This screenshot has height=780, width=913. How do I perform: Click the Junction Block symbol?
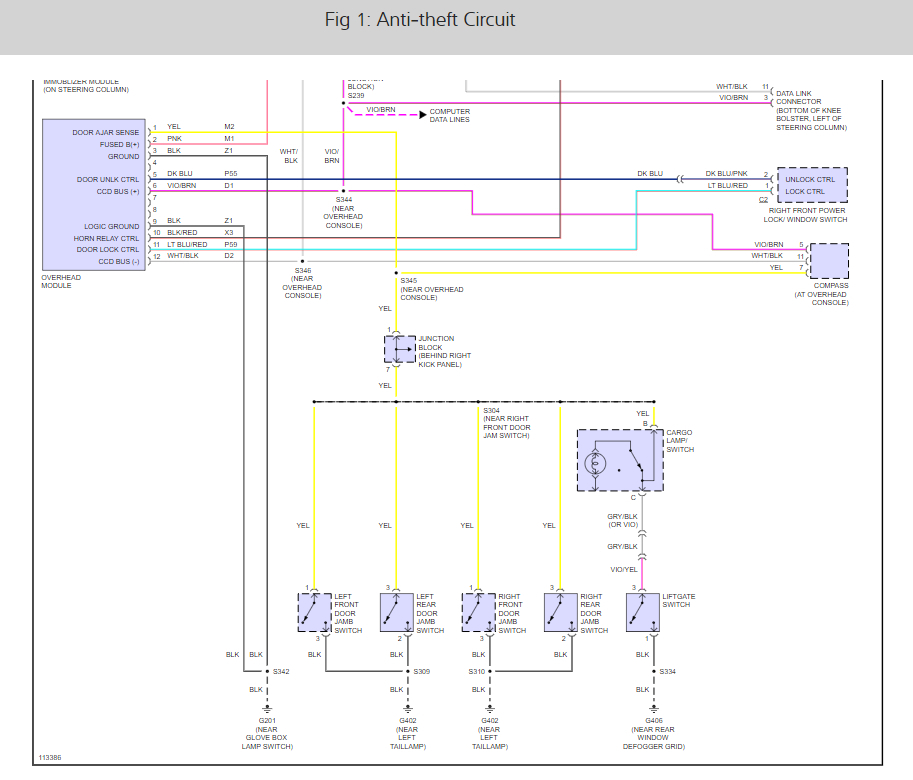[400, 349]
